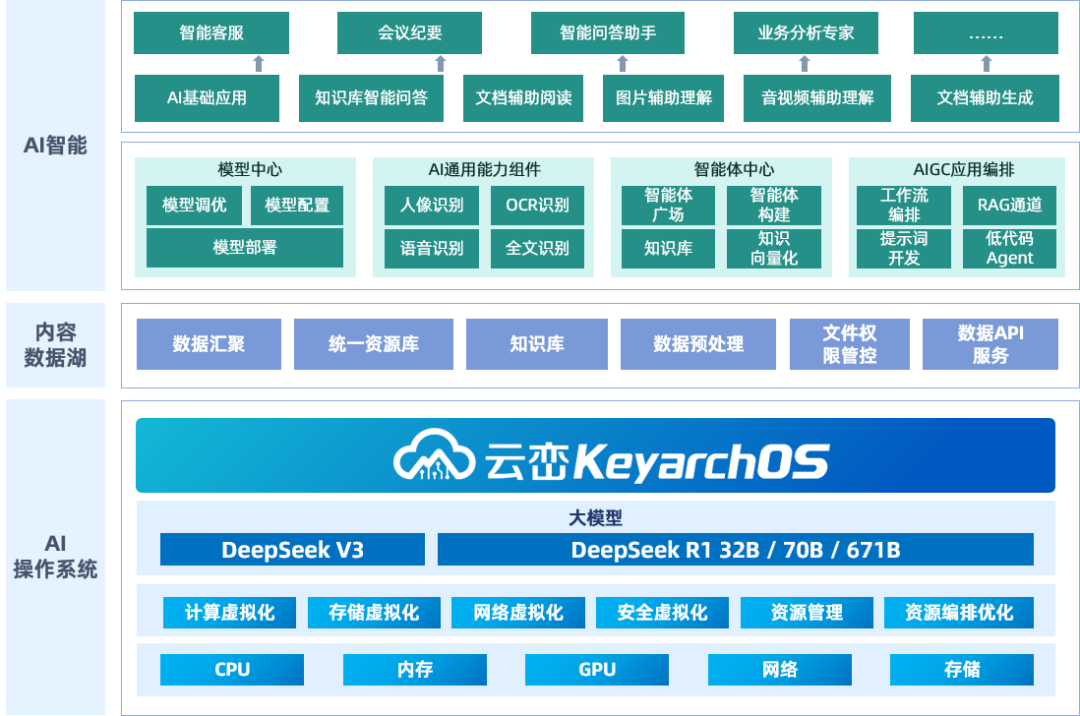Viewport: 1080px width, 716px height.
Task: Click the arrow above 音视频辅助理解 box
Action: click(804, 64)
